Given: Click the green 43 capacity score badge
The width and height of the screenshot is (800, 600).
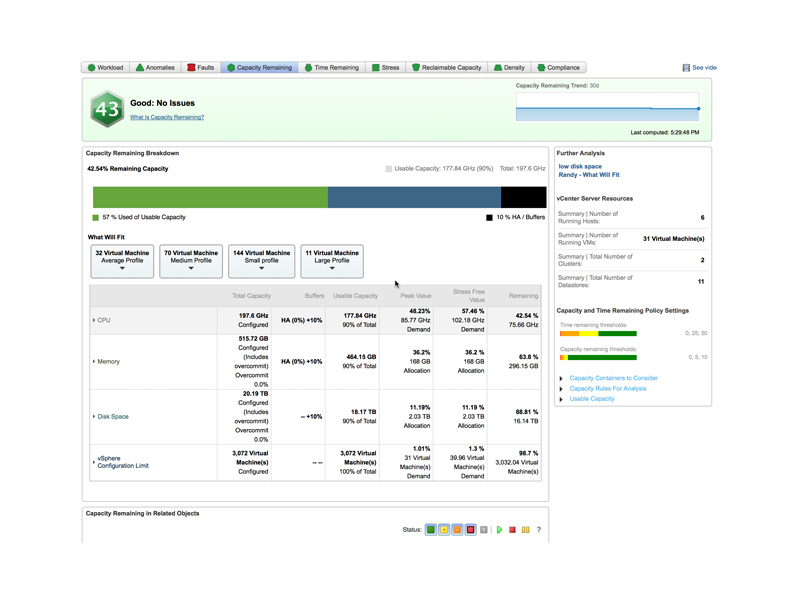Looking at the screenshot, I should click(106, 110).
